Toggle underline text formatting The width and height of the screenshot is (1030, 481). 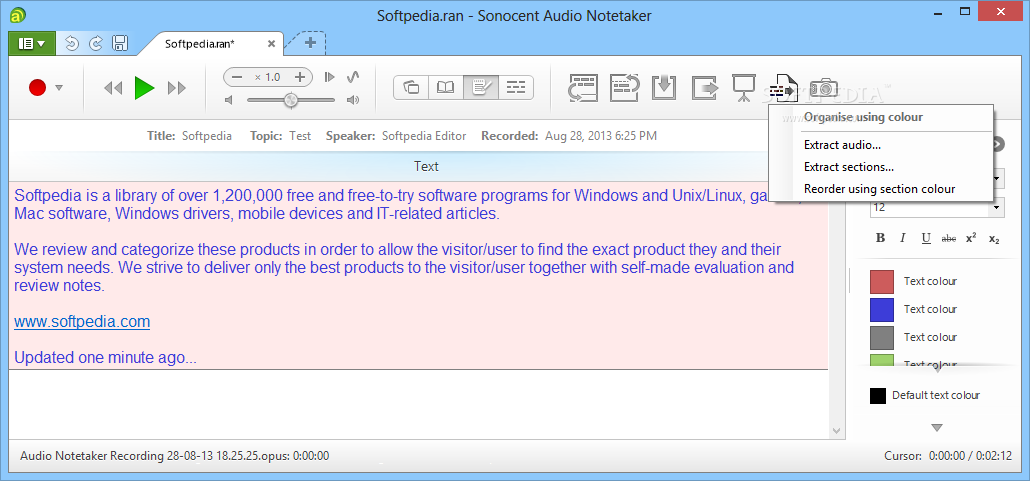[926, 239]
